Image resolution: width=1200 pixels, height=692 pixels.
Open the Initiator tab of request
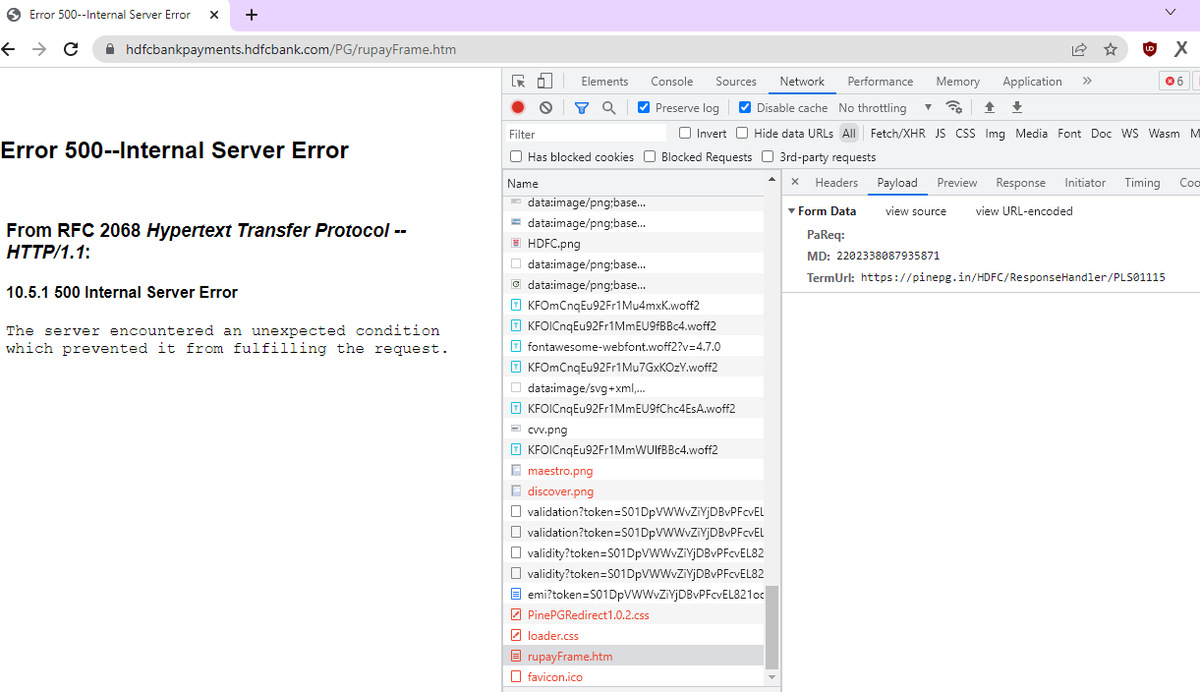pyautogui.click(x=1085, y=183)
